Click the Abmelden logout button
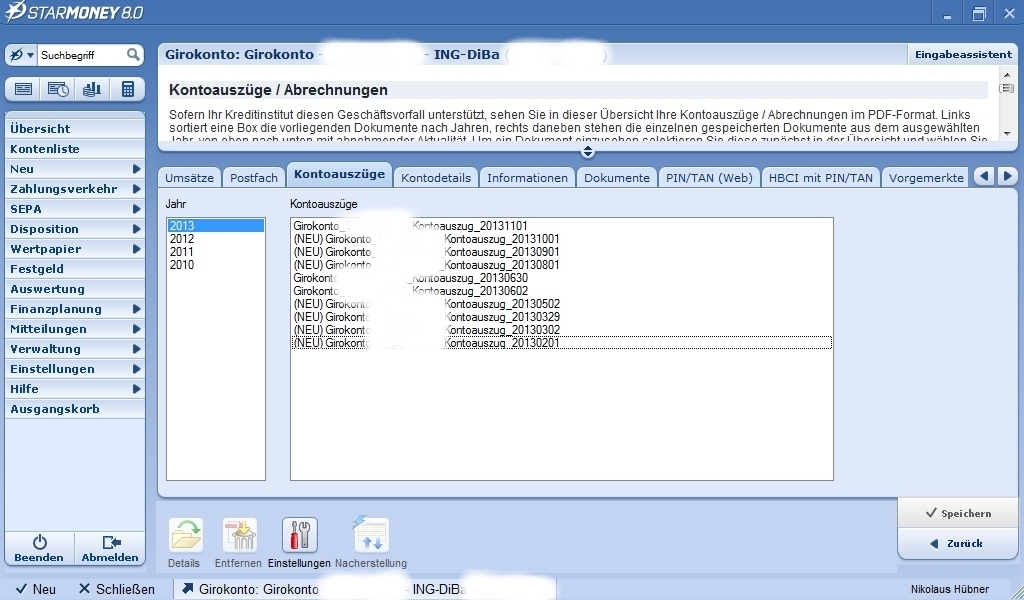 coord(110,548)
